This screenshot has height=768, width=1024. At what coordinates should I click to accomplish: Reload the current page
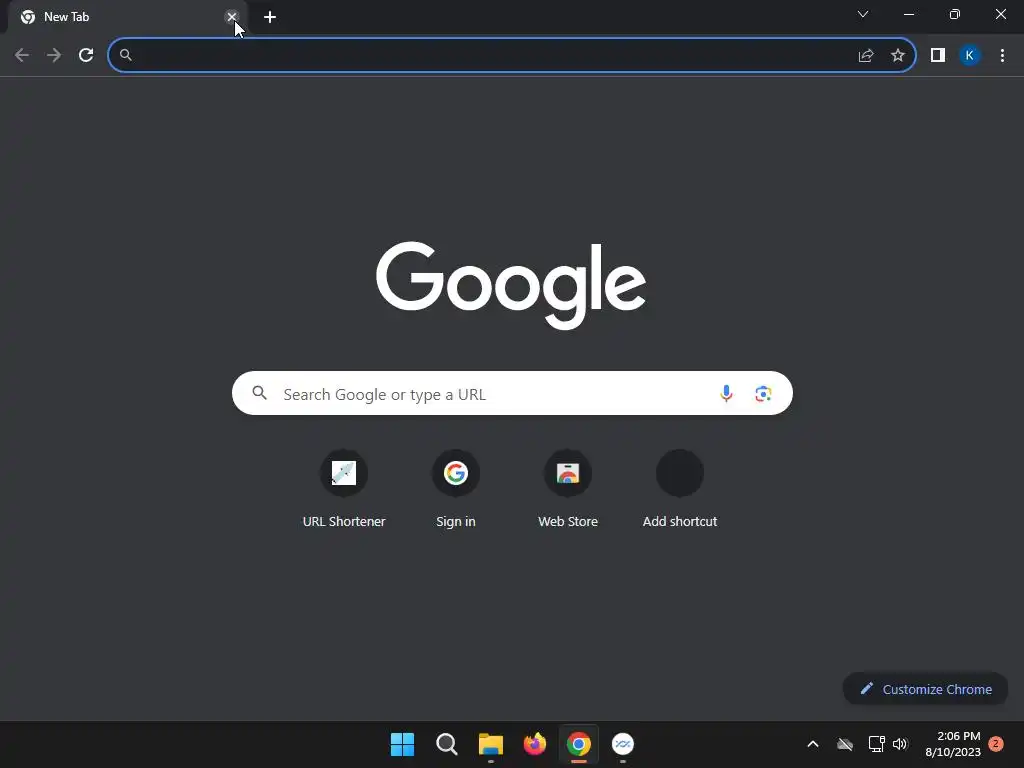pos(86,56)
